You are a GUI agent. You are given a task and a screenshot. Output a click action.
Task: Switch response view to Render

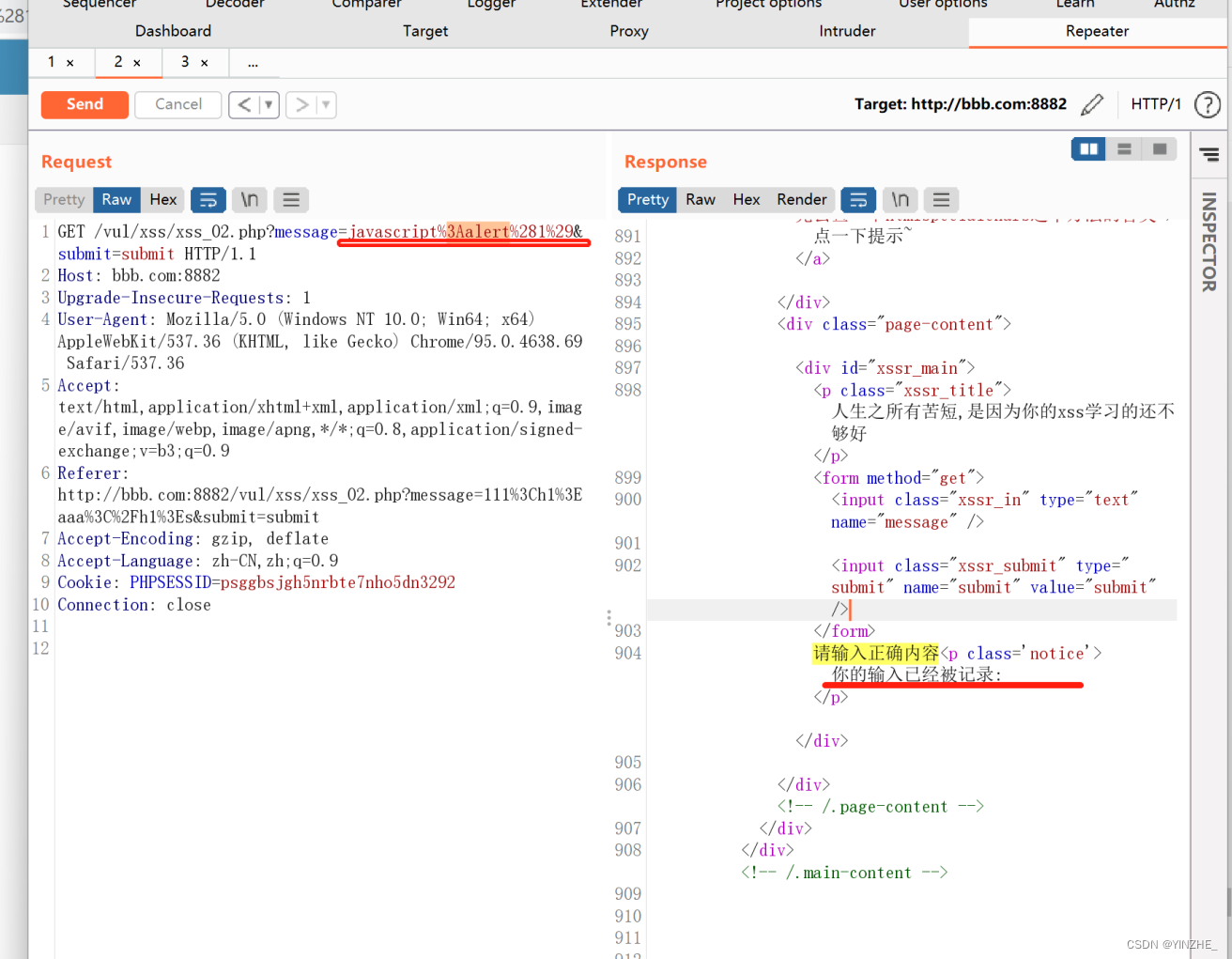(x=802, y=200)
